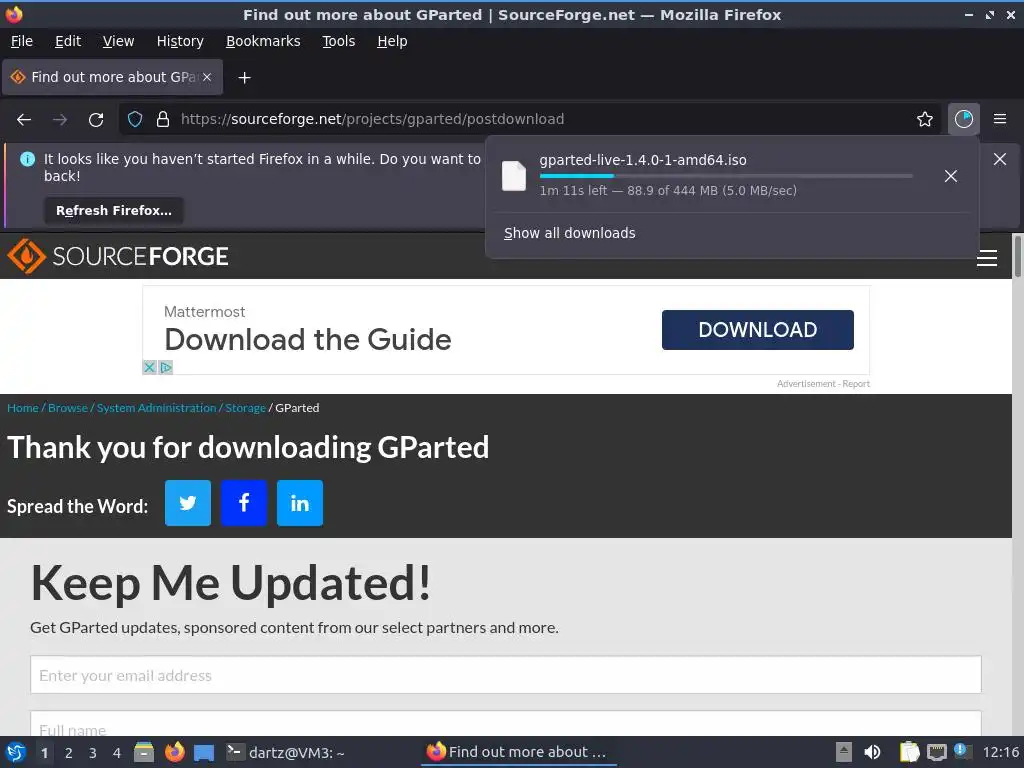This screenshot has height=768, width=1024.
Task: Launch Firefox from taskbar quick launch
Action: tap(174, 752)
